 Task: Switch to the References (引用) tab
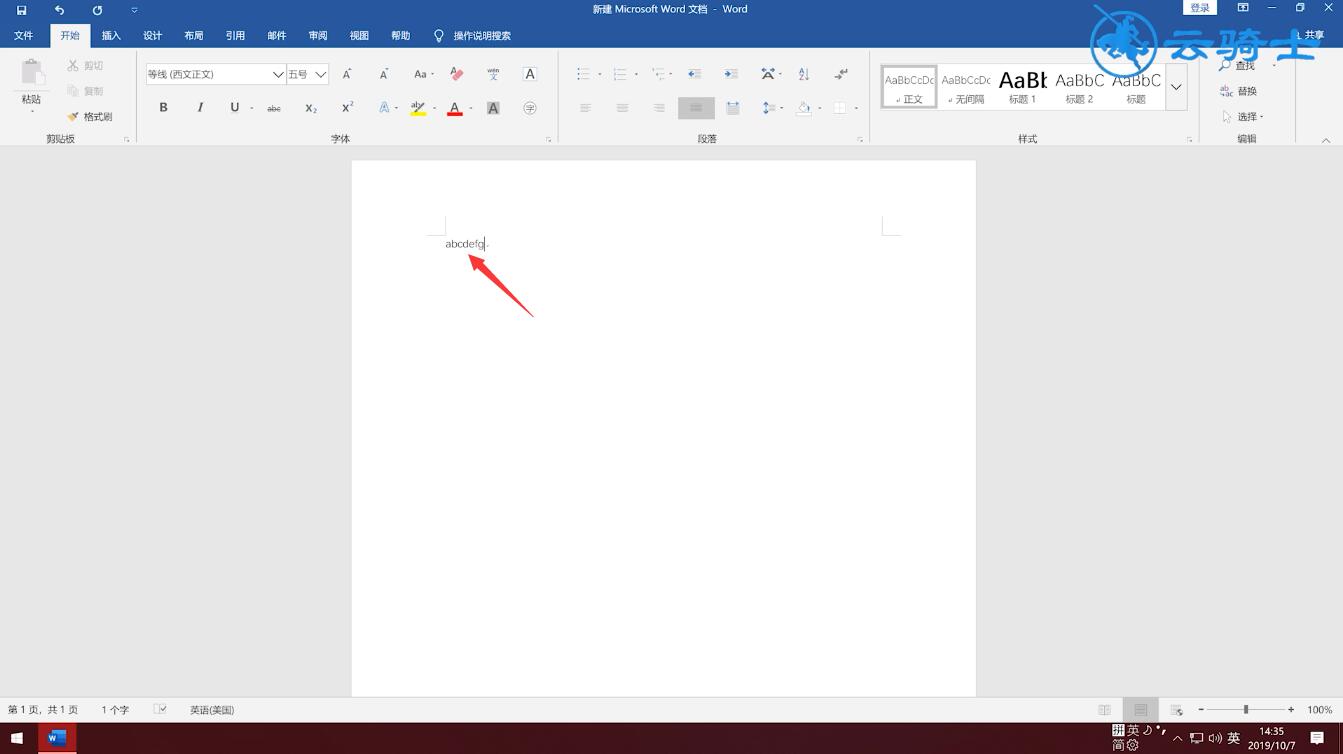(x=235, y=35)
